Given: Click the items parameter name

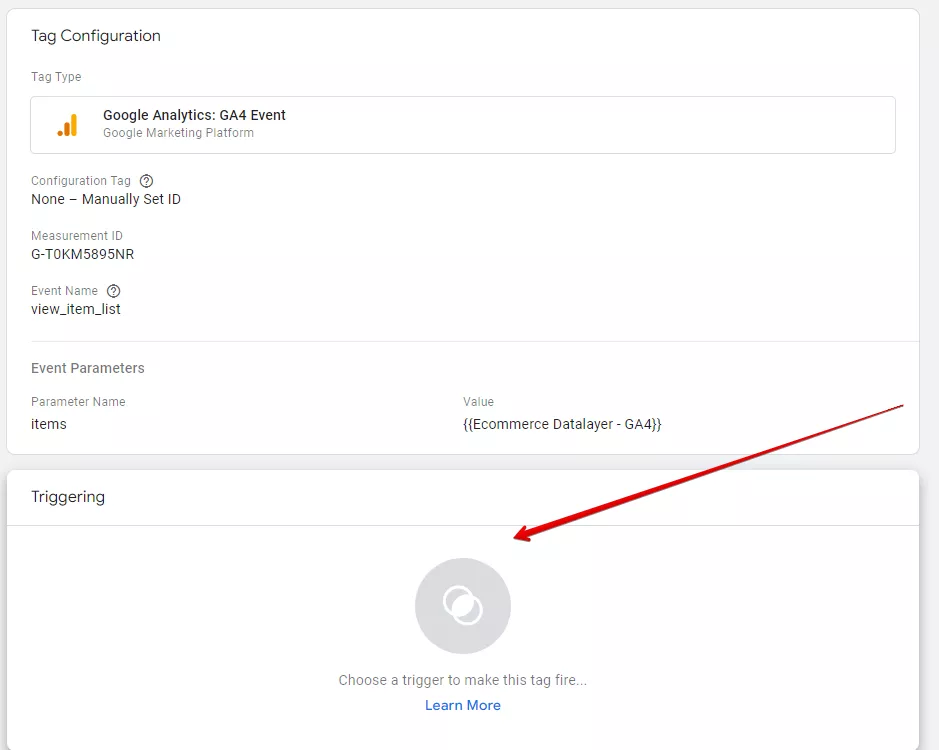Looking at the screenshot, I should 49,424.
